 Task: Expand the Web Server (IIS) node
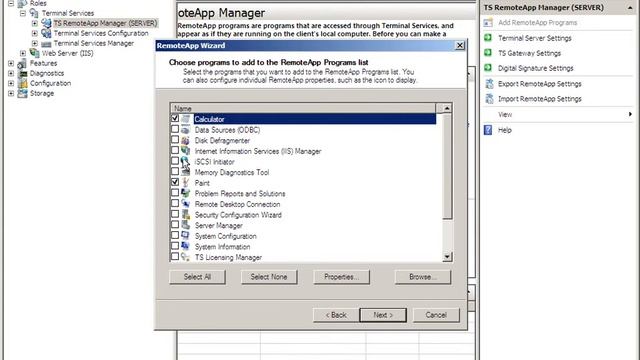(23, 53)
